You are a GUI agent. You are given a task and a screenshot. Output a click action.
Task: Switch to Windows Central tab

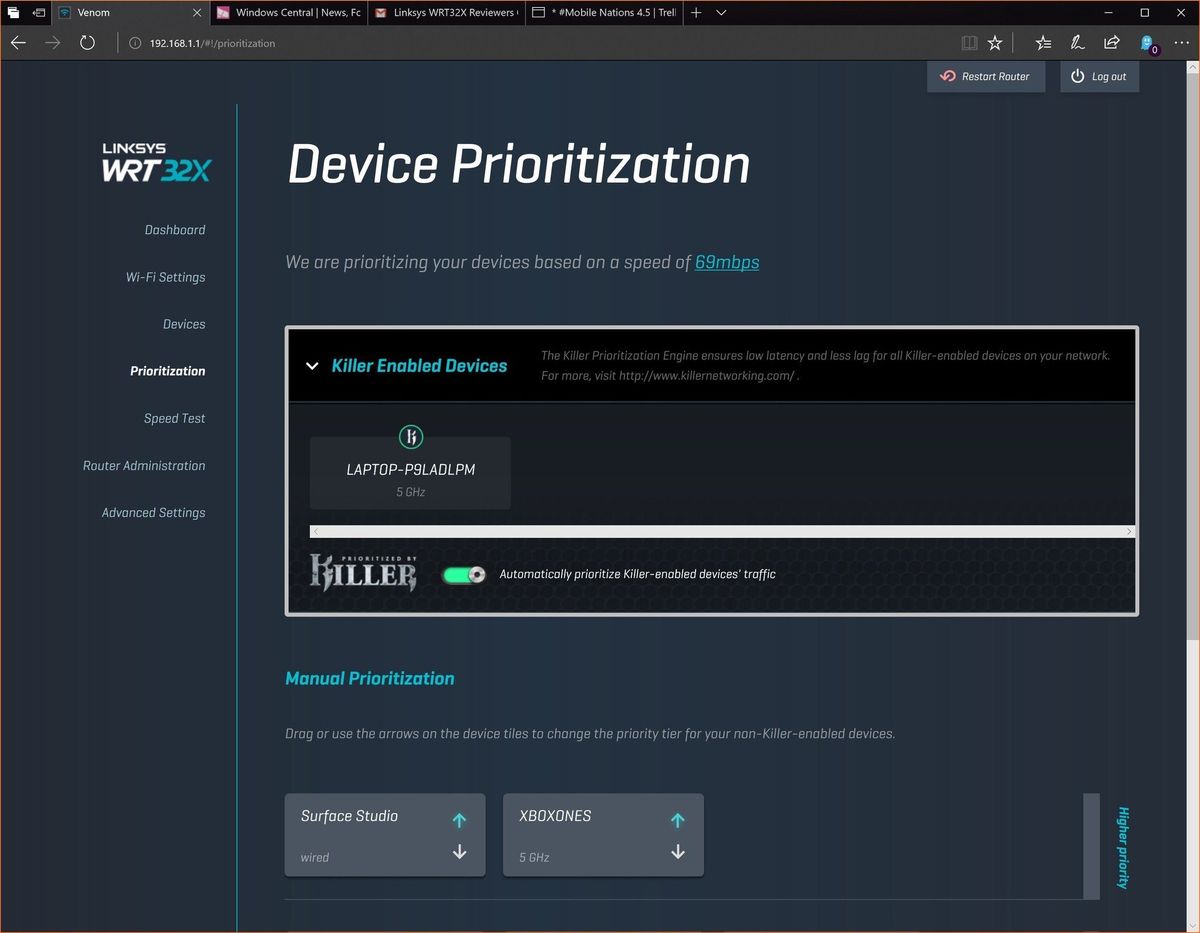(289, 13)
